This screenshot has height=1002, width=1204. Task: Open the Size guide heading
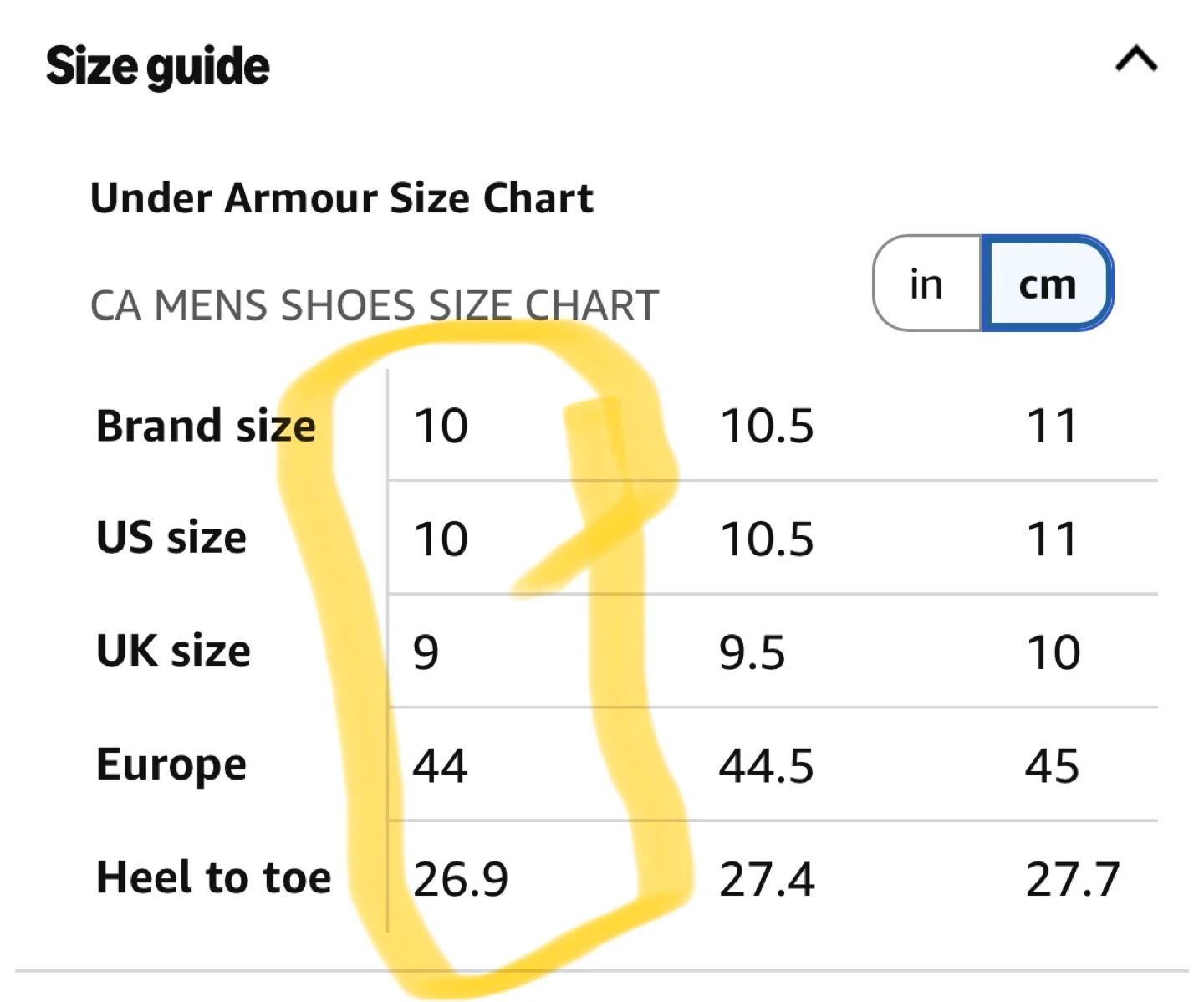click(x=158, y=67)
